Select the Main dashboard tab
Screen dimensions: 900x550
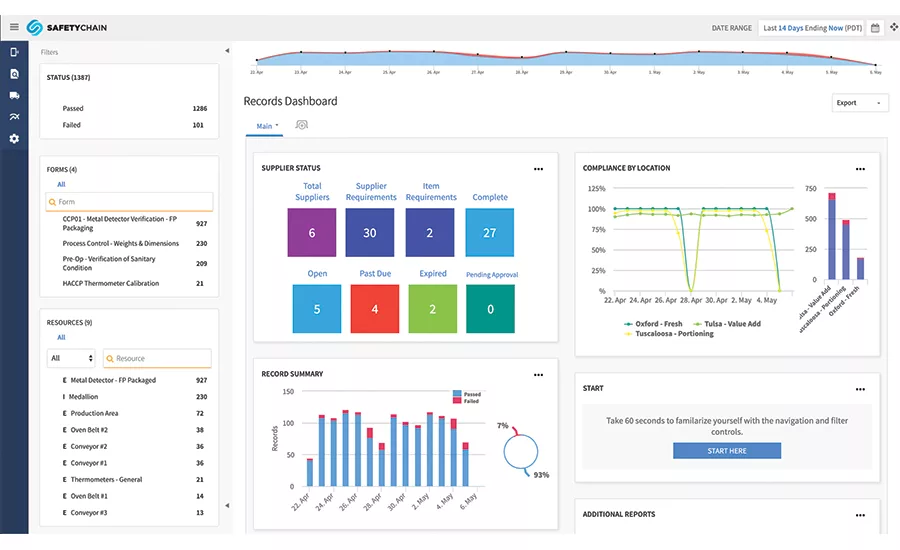click(x=264, y=126)
